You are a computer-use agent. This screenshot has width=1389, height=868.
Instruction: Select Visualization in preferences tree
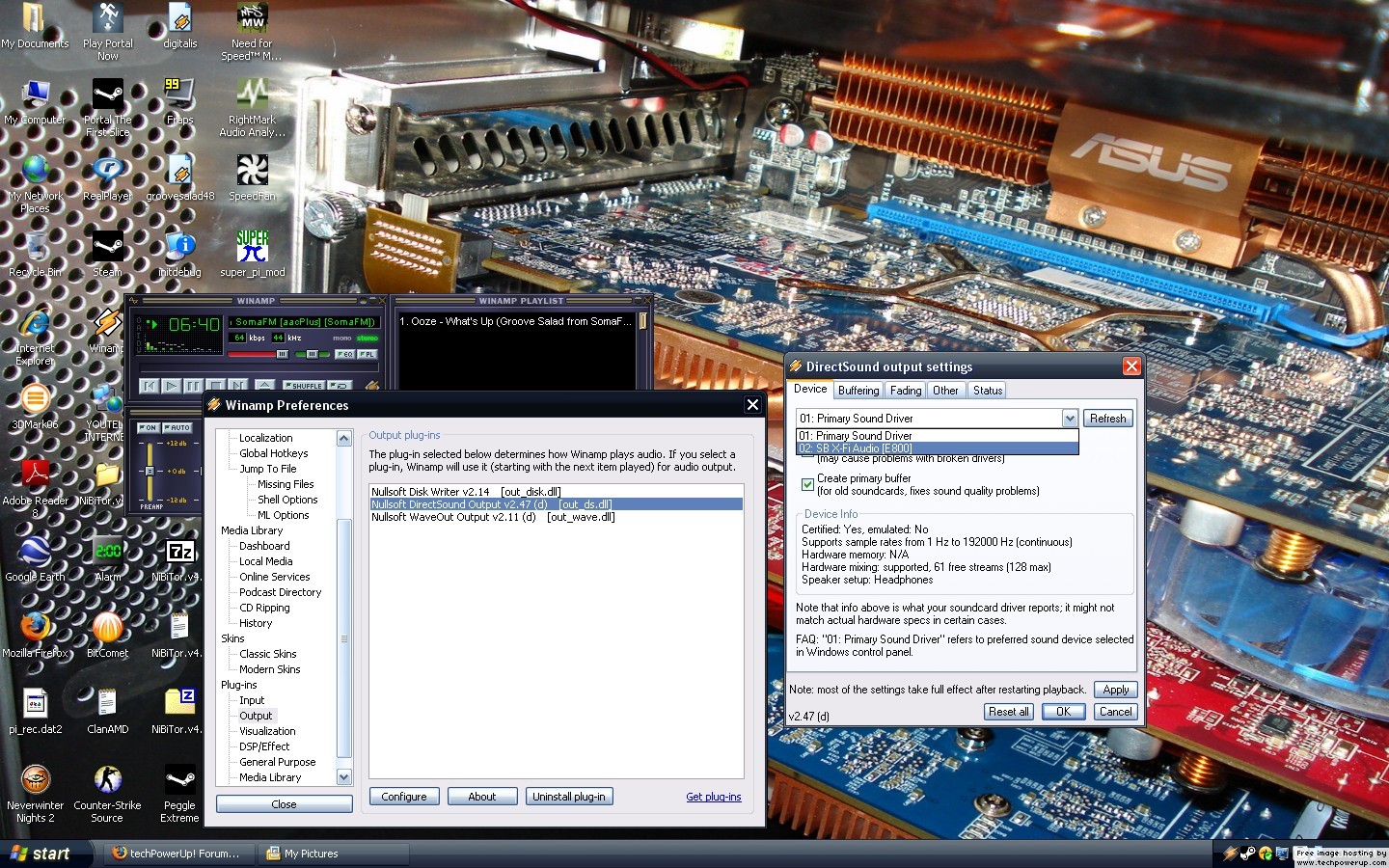point(267,731)
